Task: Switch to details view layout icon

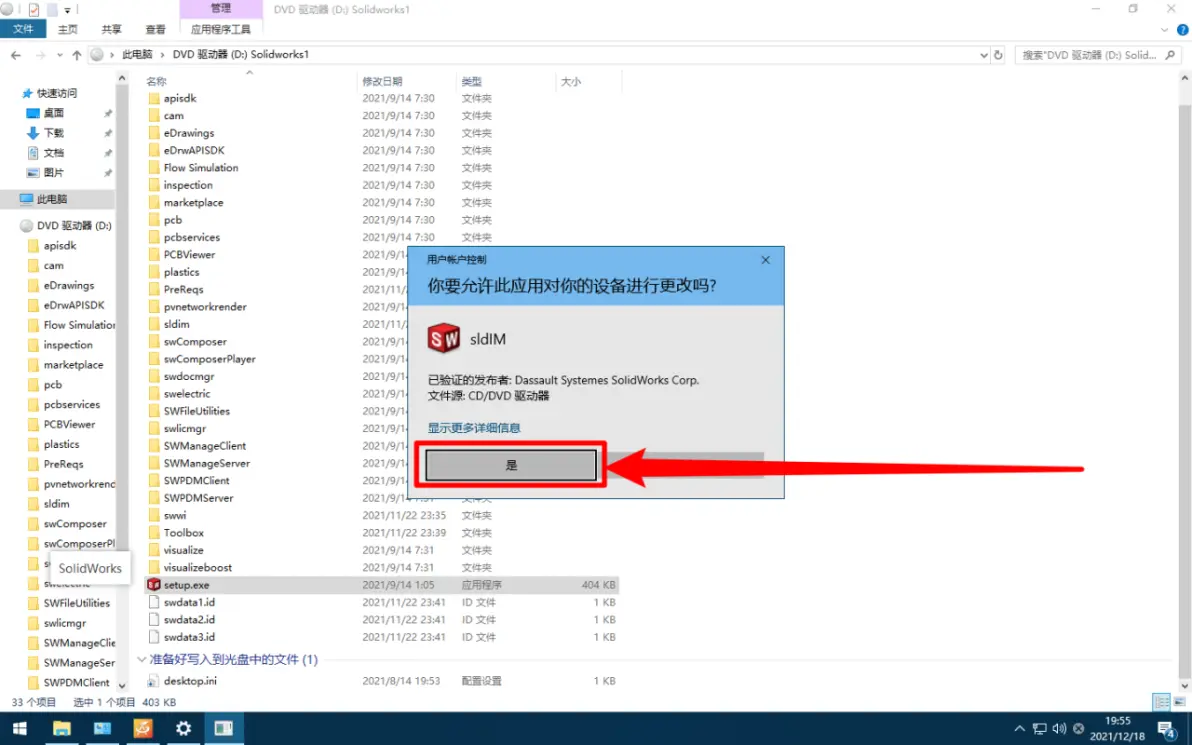Action: [x=1161, y=702]
